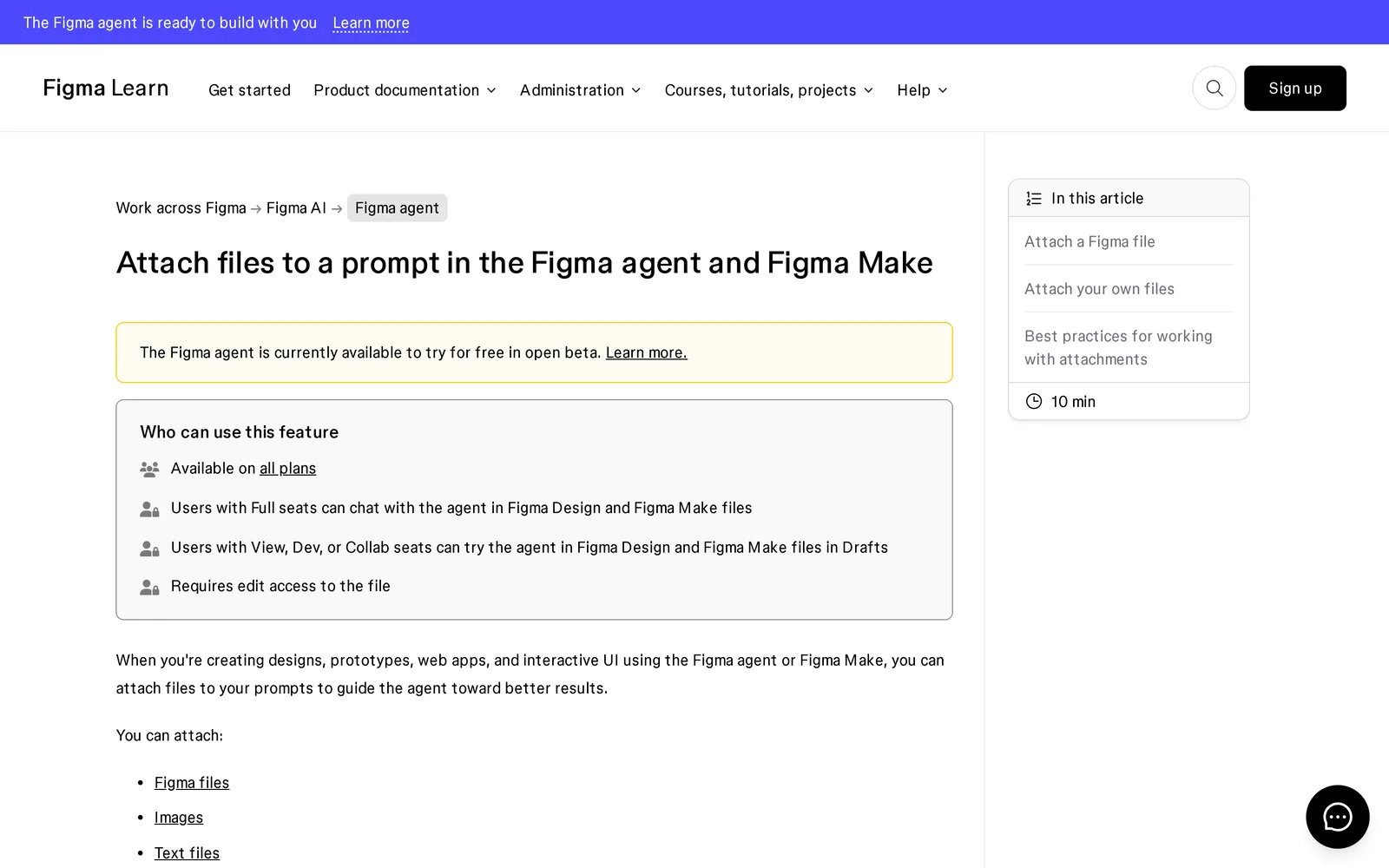Open 'Learn more.' link in beta notice
This screenshot has width=1389, height=868.
pos(646,352)
